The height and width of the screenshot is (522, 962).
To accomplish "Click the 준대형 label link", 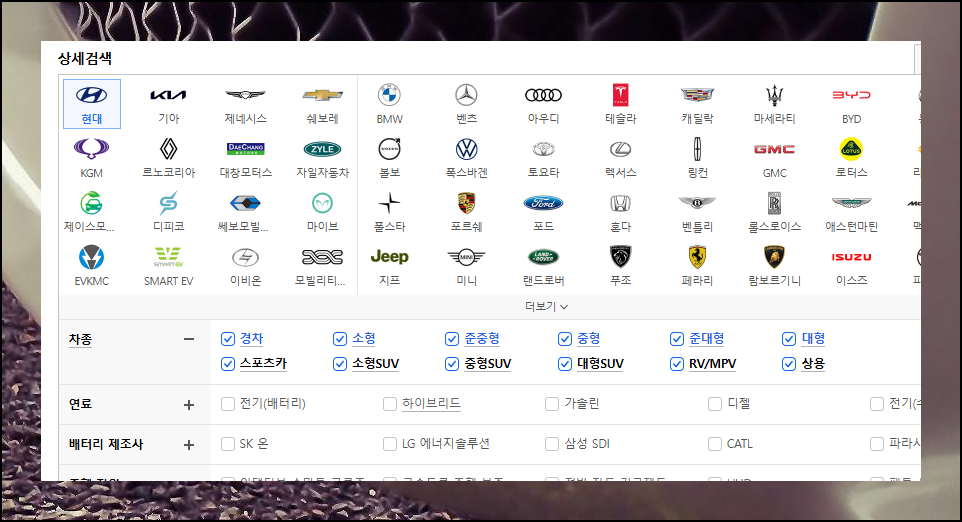I will pos(706,339).
